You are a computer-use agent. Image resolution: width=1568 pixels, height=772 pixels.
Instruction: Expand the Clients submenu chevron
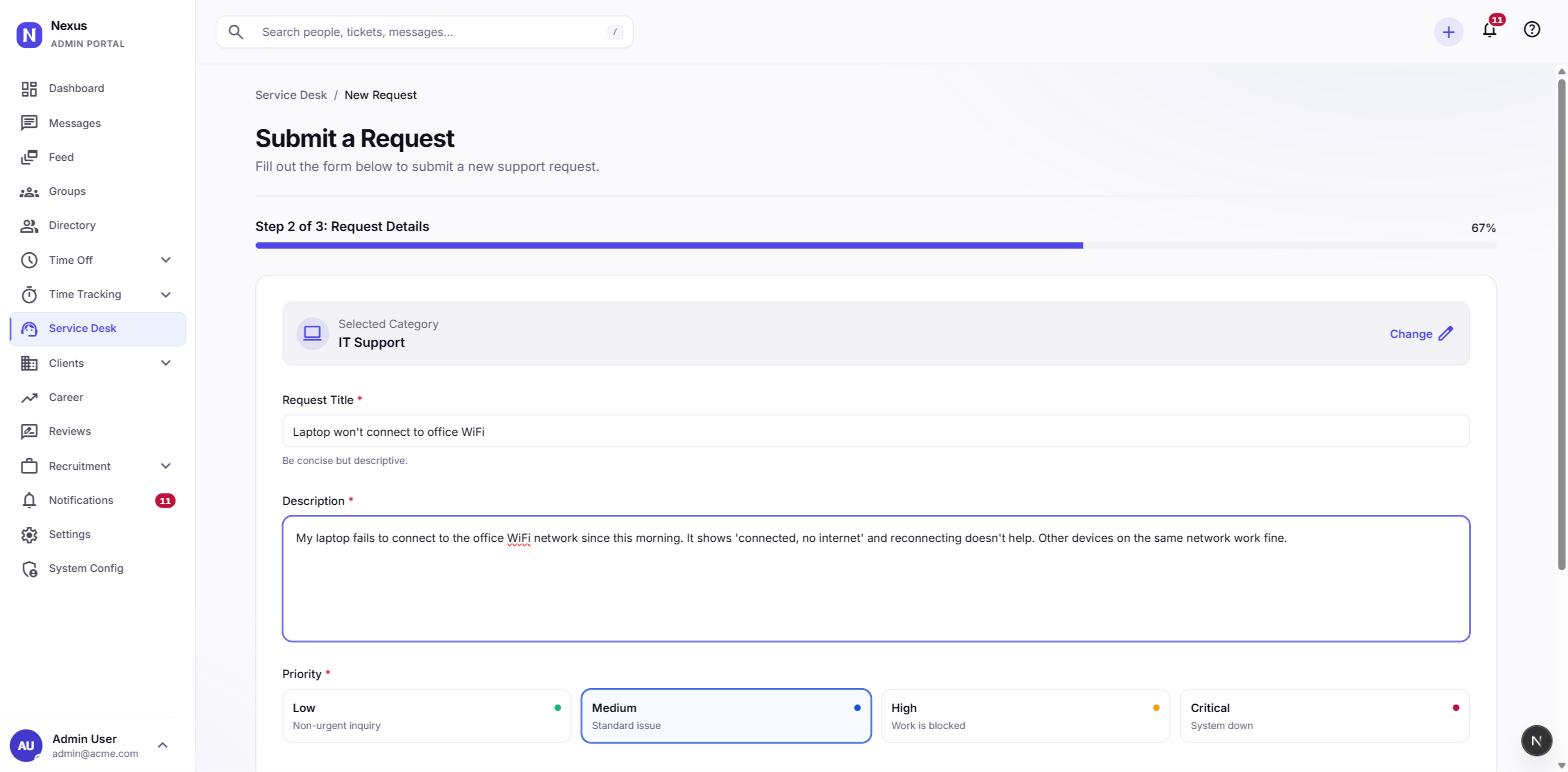pyautogui.click(x=166, y=363)
